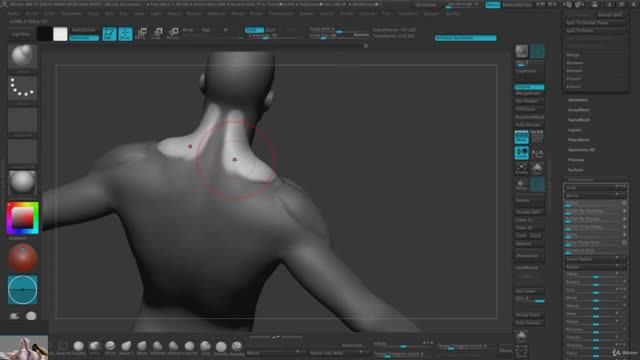Open the Transform menu
Image resolution: width=640 pixels, height=360 pixels.
pos(408,13)
